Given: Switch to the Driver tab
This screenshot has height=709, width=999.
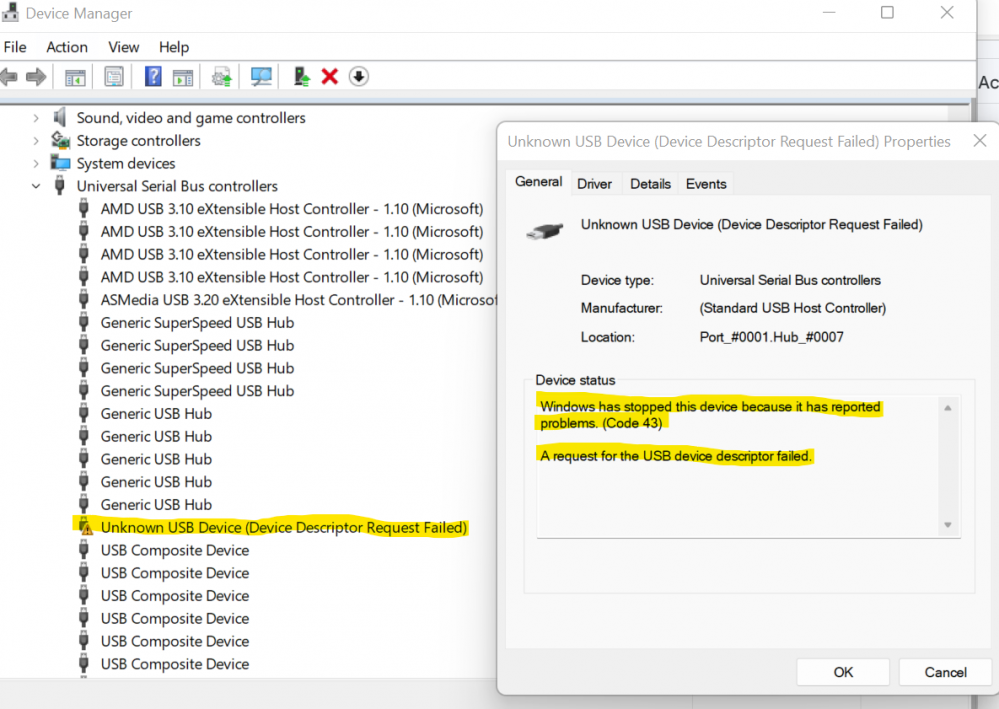Looking at the screenshot, I should click(x=594, y=184).
